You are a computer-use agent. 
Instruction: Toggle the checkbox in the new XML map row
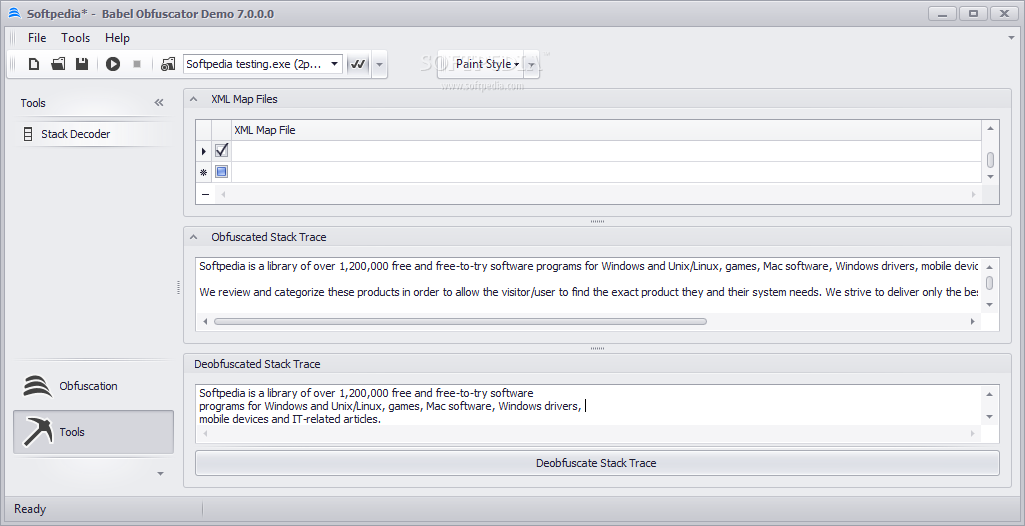(x=222, y=172)
